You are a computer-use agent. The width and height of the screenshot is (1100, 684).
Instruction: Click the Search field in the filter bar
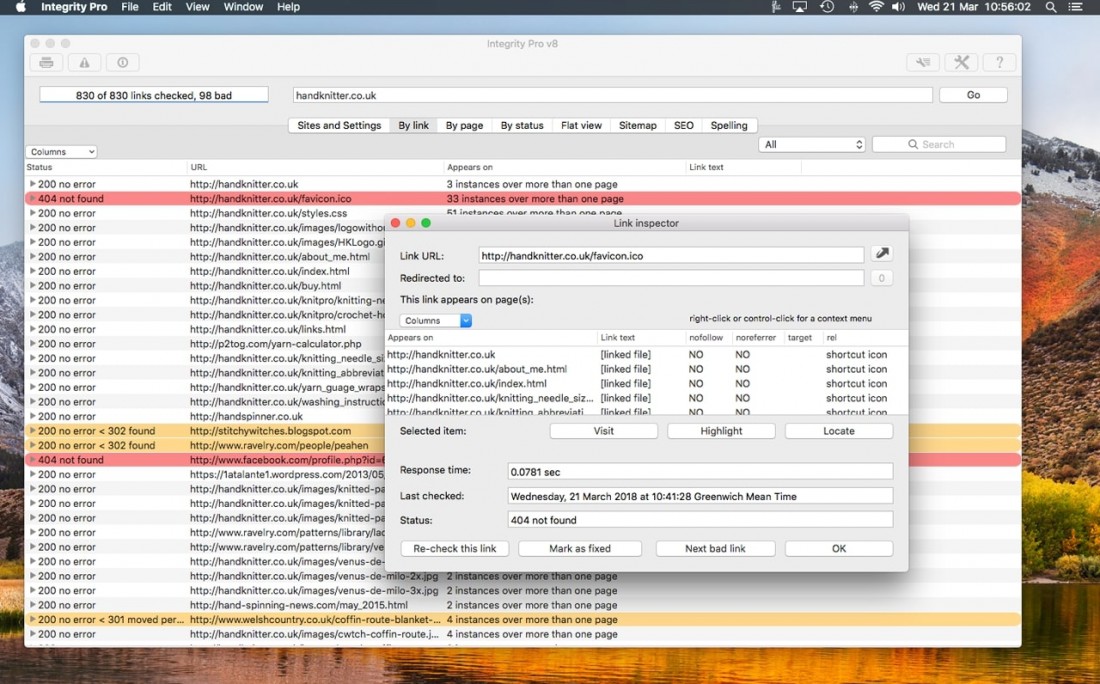tap(939, 143)
